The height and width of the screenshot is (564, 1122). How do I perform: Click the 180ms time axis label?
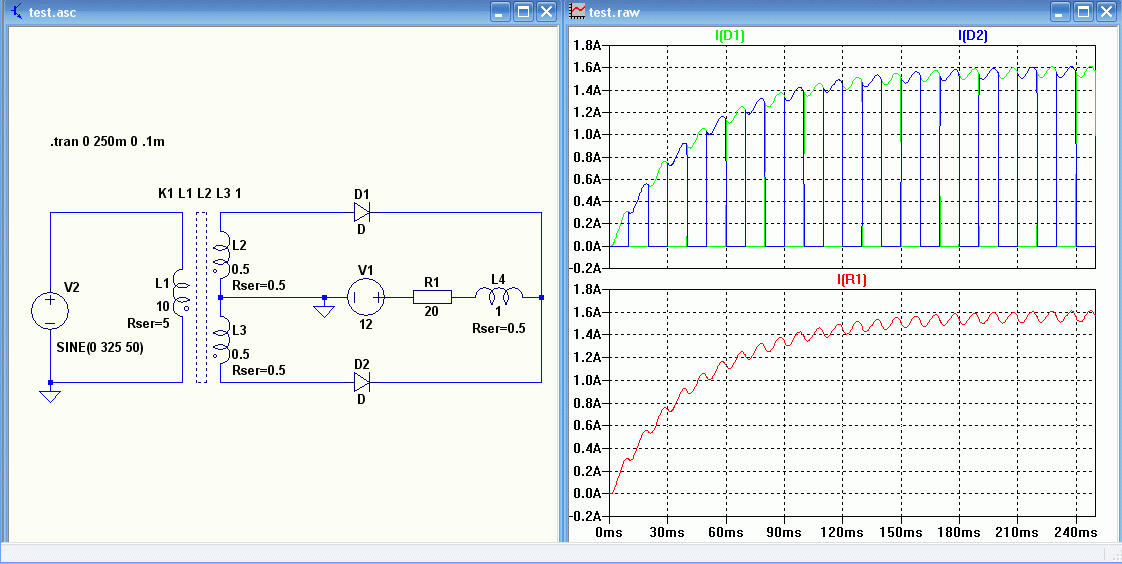point(960,533)
